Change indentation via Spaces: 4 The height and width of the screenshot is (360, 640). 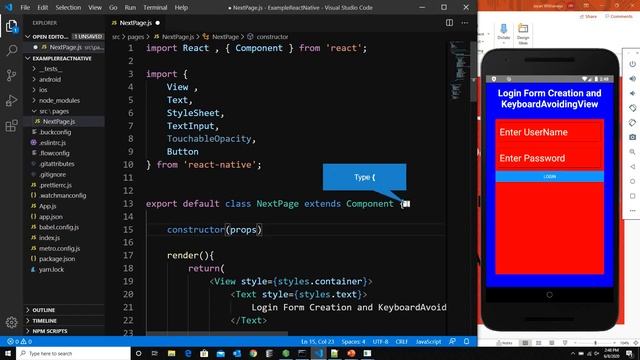point(353,342)
